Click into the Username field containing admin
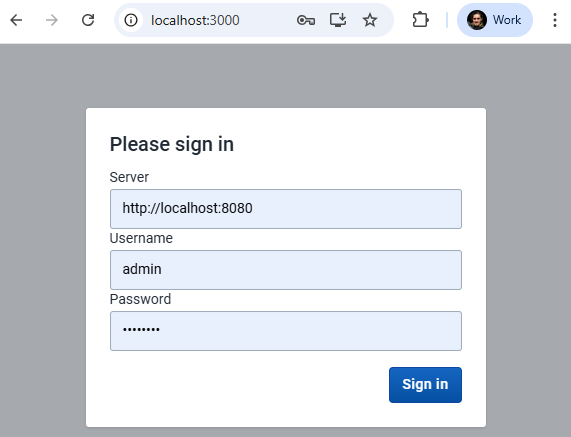This screenshot has width=571, height=437. pos(286,270)
